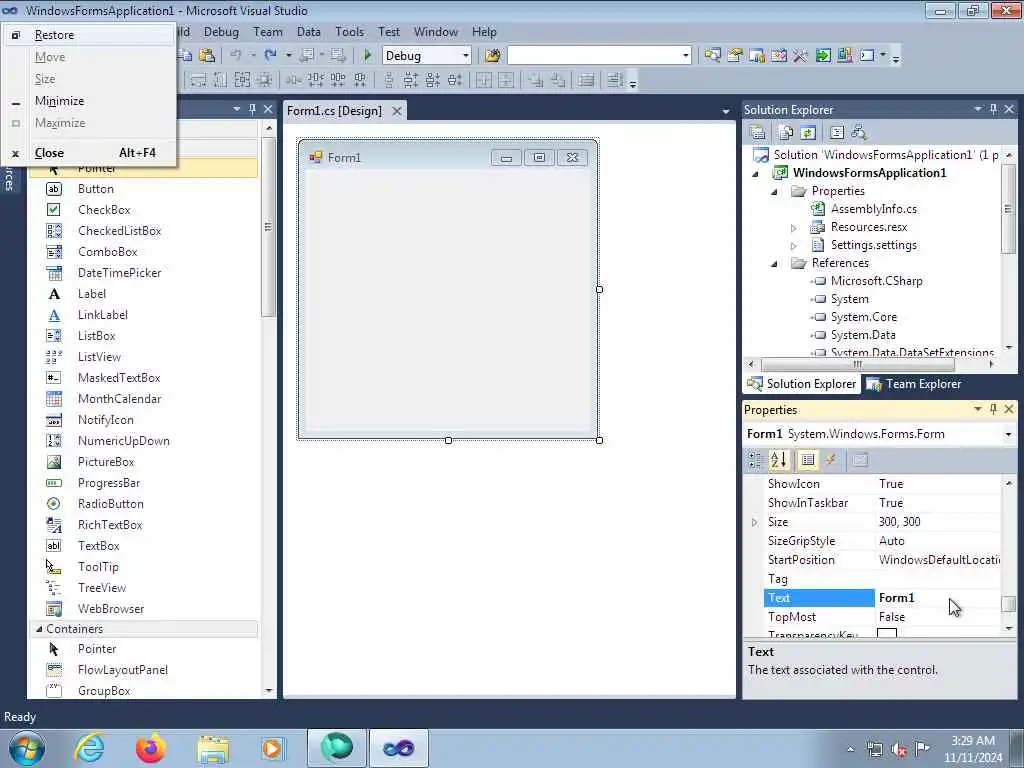
Task: Click the StartPosition property row
Action: [882, 560]
